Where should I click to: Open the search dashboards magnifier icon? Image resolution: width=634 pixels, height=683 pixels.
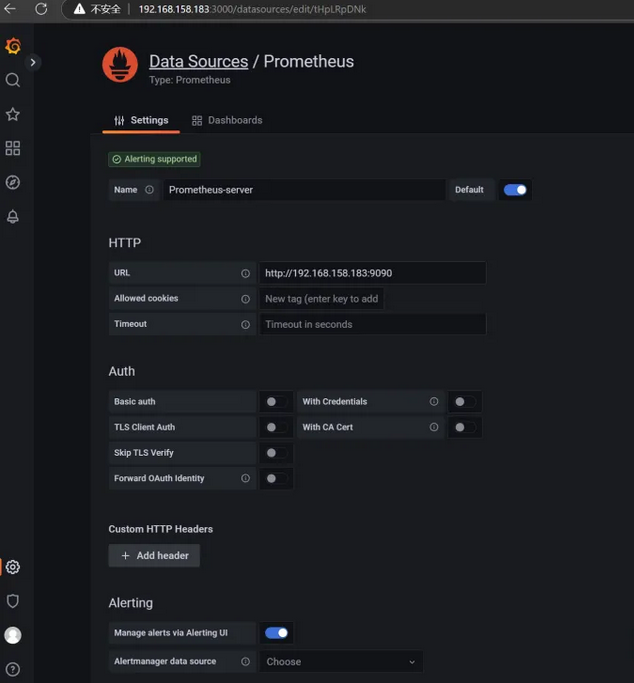coord(13,80)
